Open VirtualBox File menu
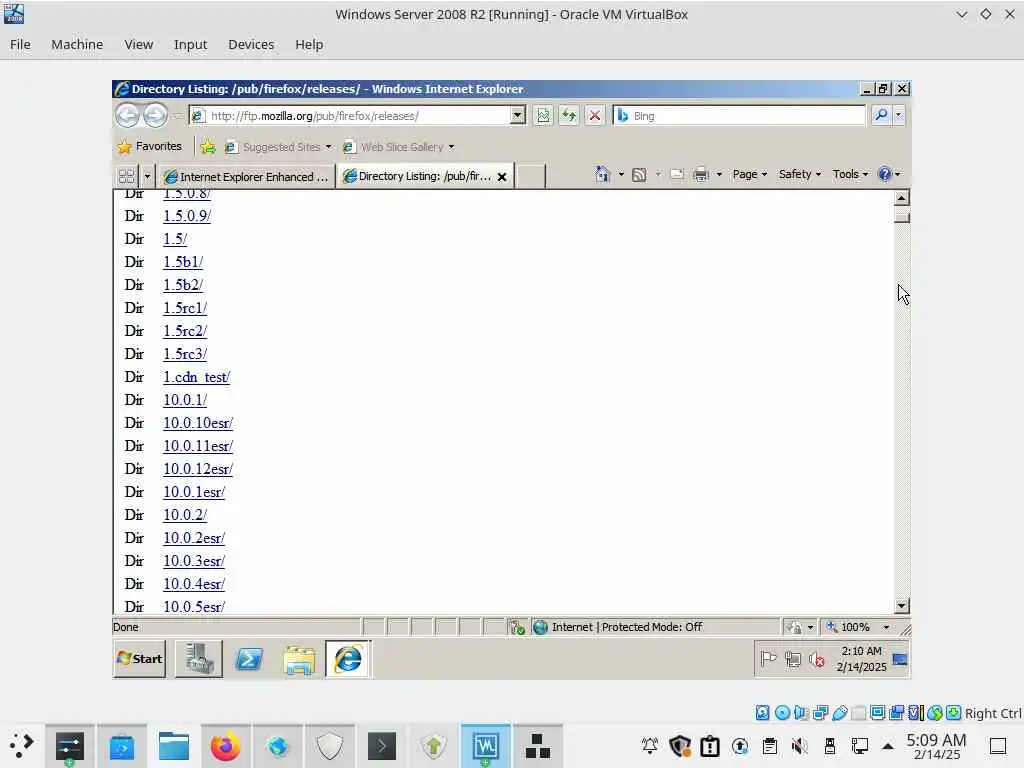Viewport: 1024px width, 768px height. coord(20,44)
